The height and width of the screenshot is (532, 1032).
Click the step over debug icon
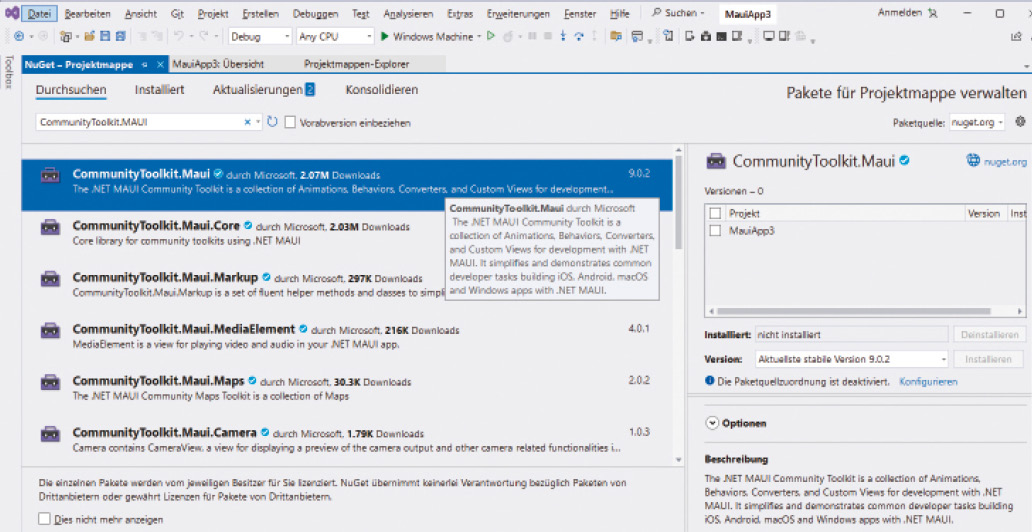click(x=579, y=37)
